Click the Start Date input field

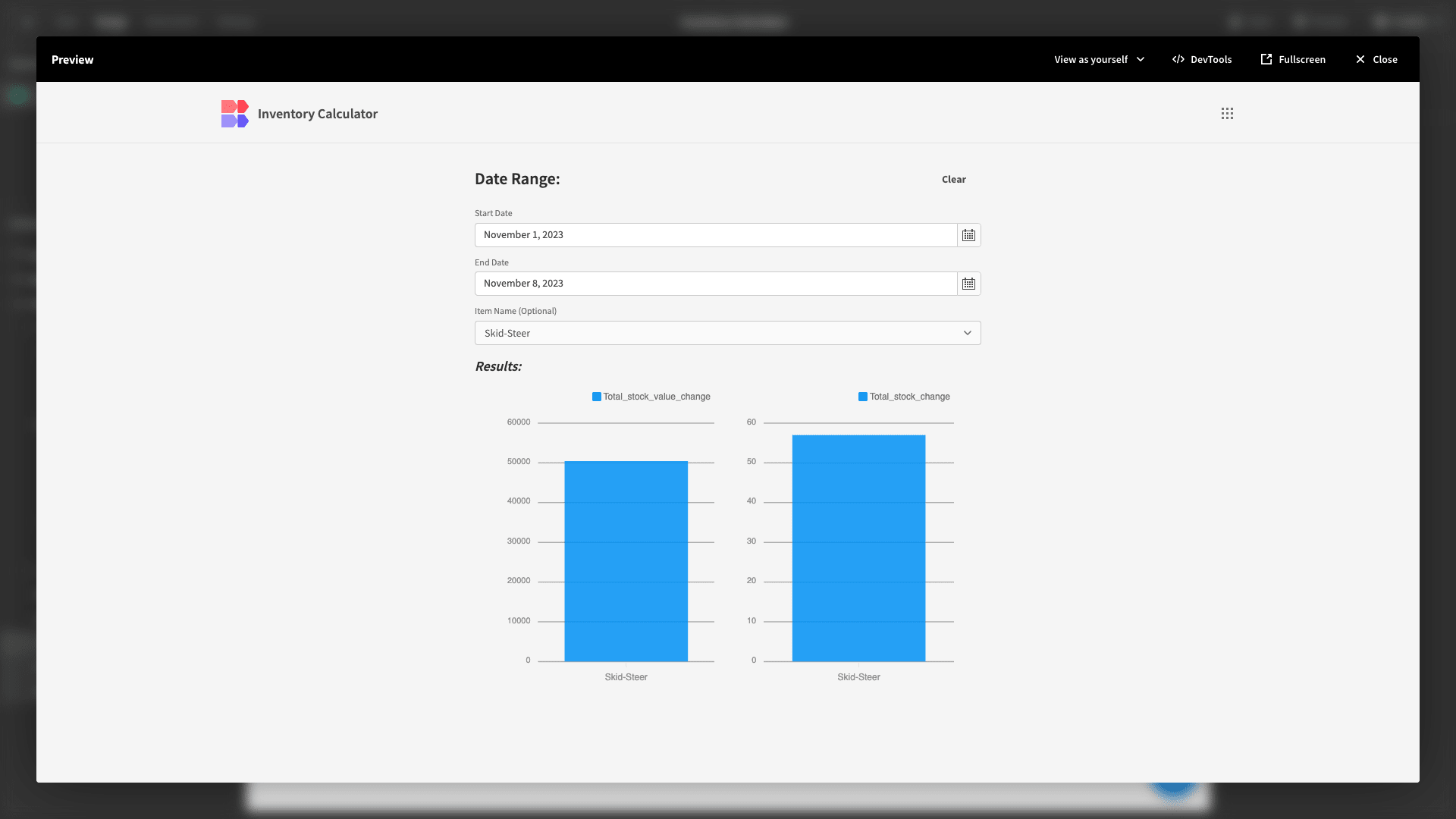715,235
